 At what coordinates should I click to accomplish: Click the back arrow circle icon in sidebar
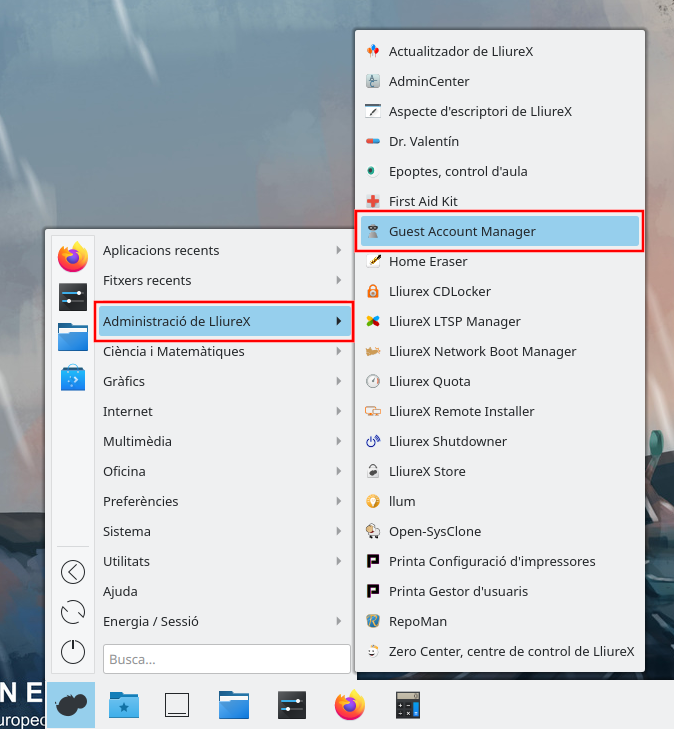pos(73,572)
